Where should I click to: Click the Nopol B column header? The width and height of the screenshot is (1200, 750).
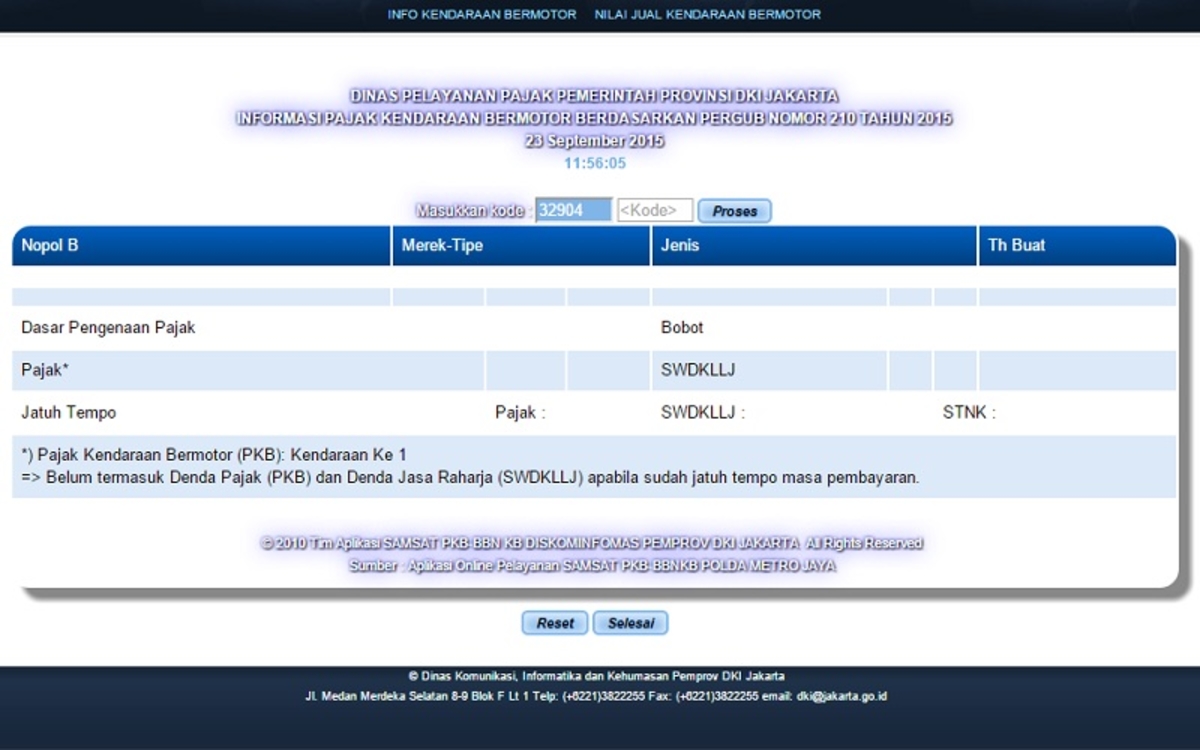(x=50, y=245)
